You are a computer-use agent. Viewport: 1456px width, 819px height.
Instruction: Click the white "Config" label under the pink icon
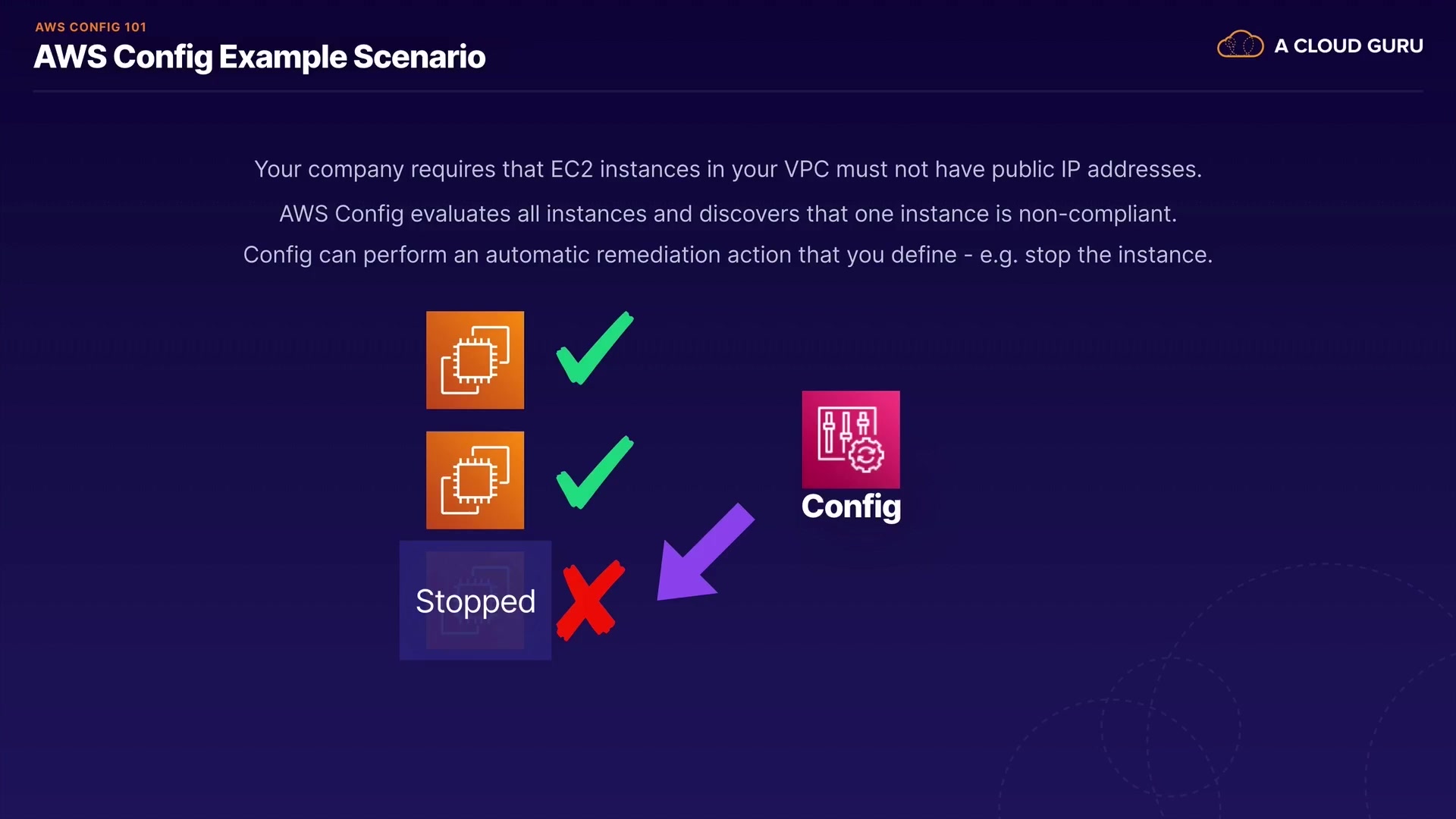point(851,507)
